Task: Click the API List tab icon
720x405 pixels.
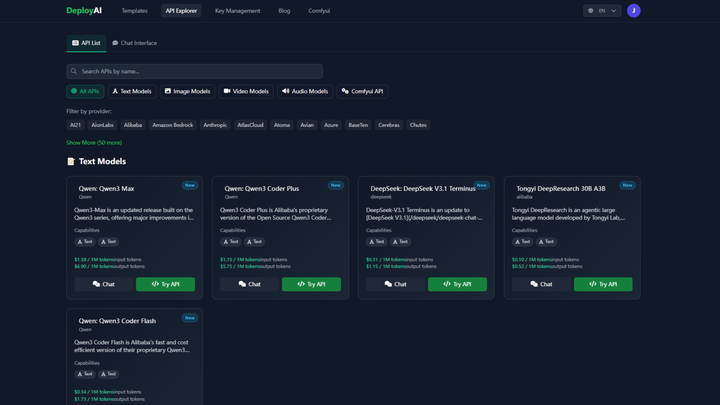Action: (x=75, y=43)
